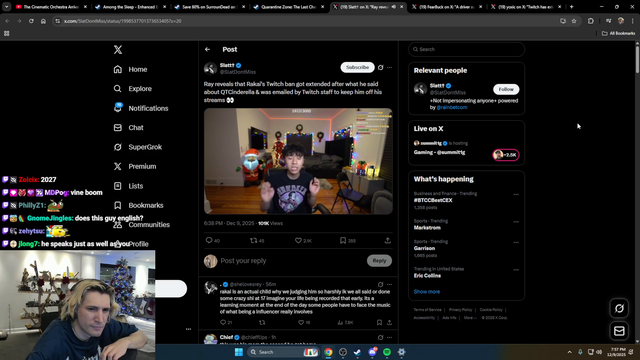Open the Lists icon in the sidebar

pyautogui.click(x=118, y=186)
